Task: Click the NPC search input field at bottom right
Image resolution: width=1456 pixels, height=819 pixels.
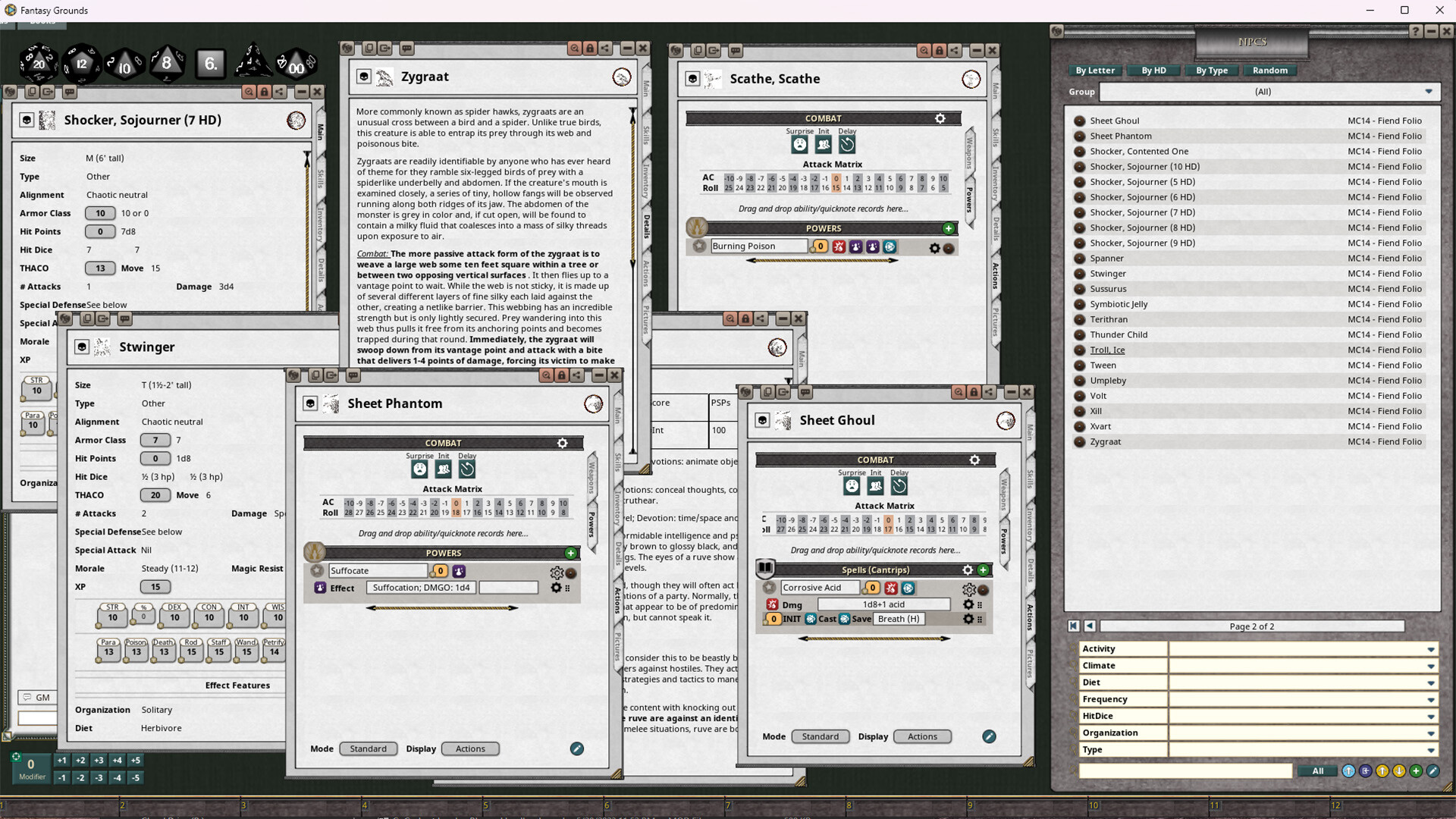Action: tap(1187, 770)
